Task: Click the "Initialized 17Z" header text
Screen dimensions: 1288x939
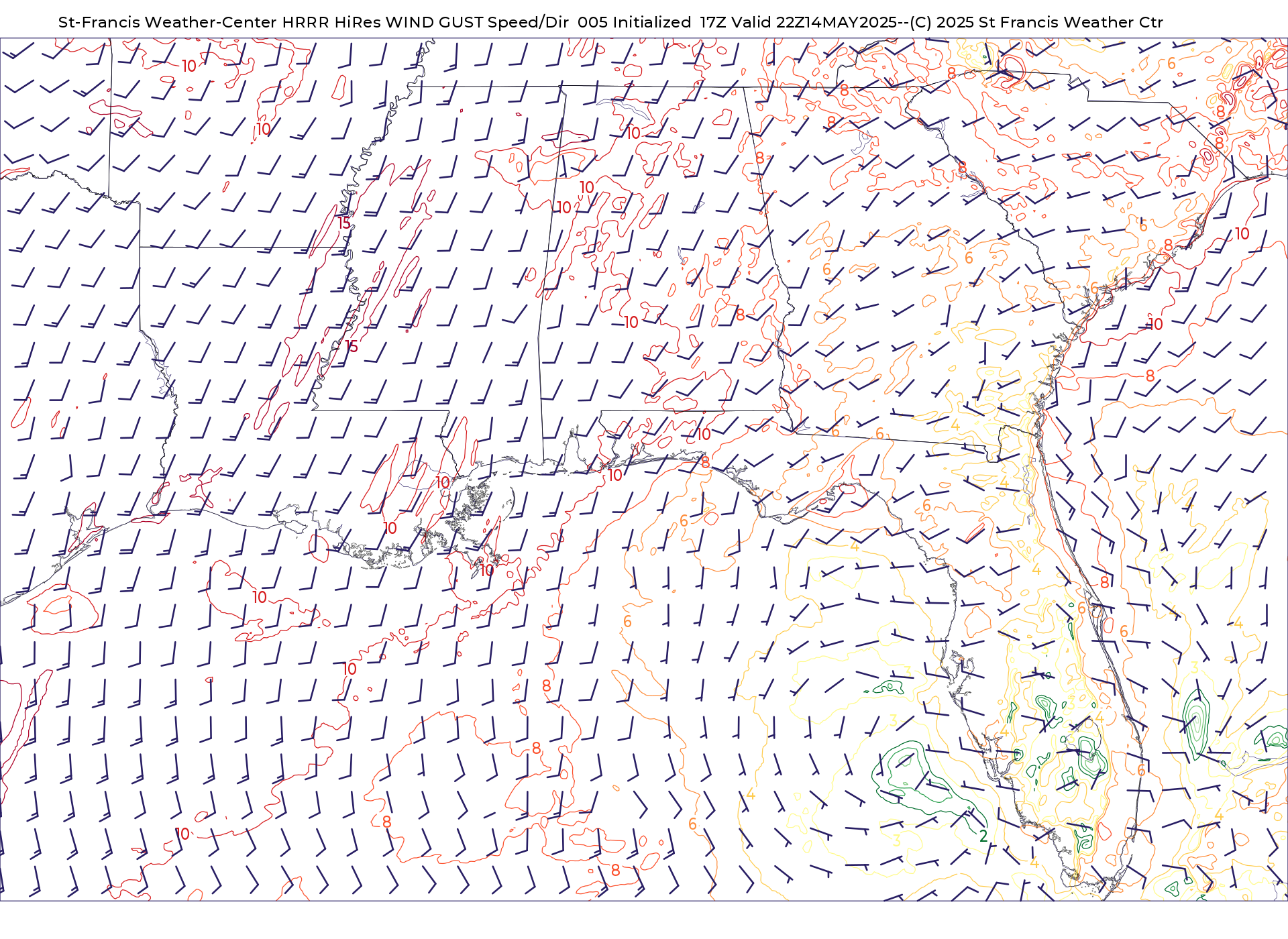Action: (x=670, y=22)
